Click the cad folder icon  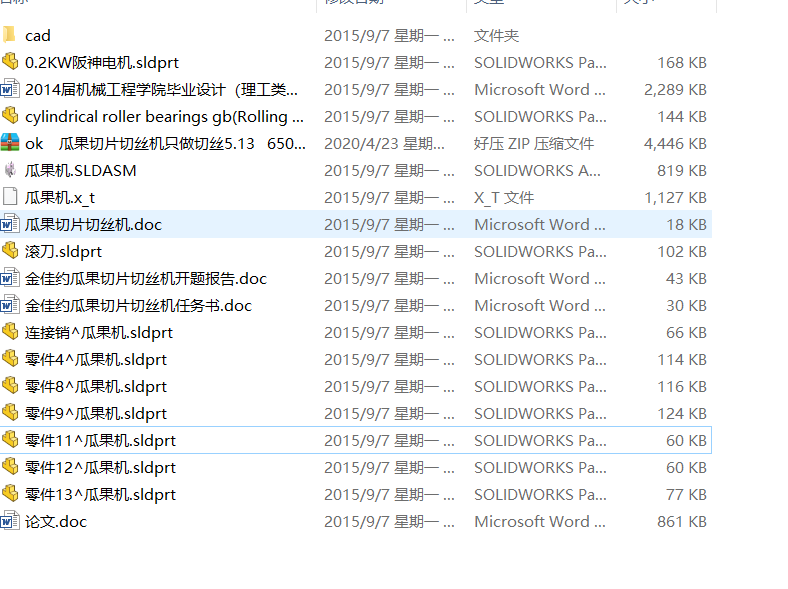(9, 35)
